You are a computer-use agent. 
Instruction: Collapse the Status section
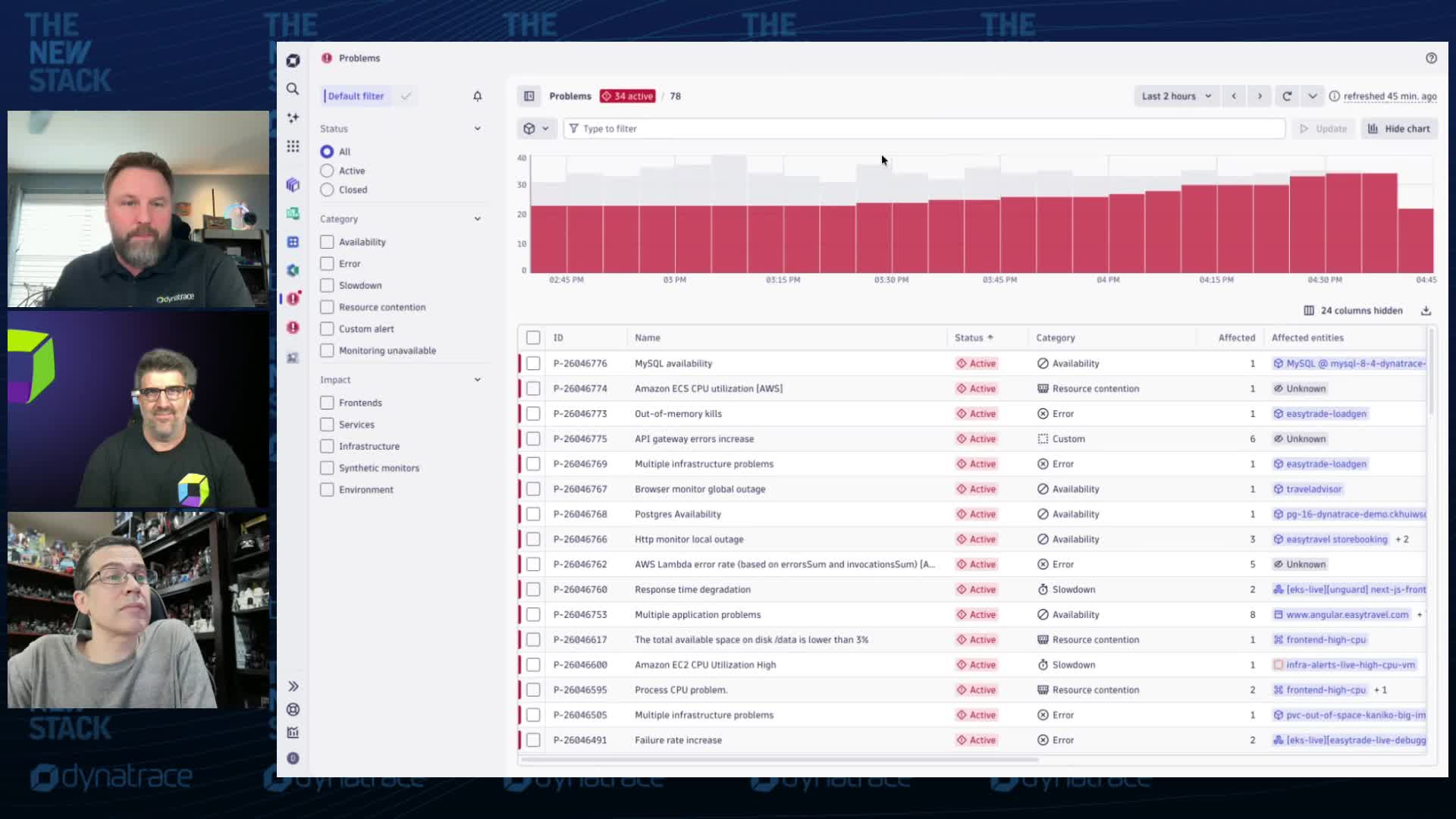[477, 129]
